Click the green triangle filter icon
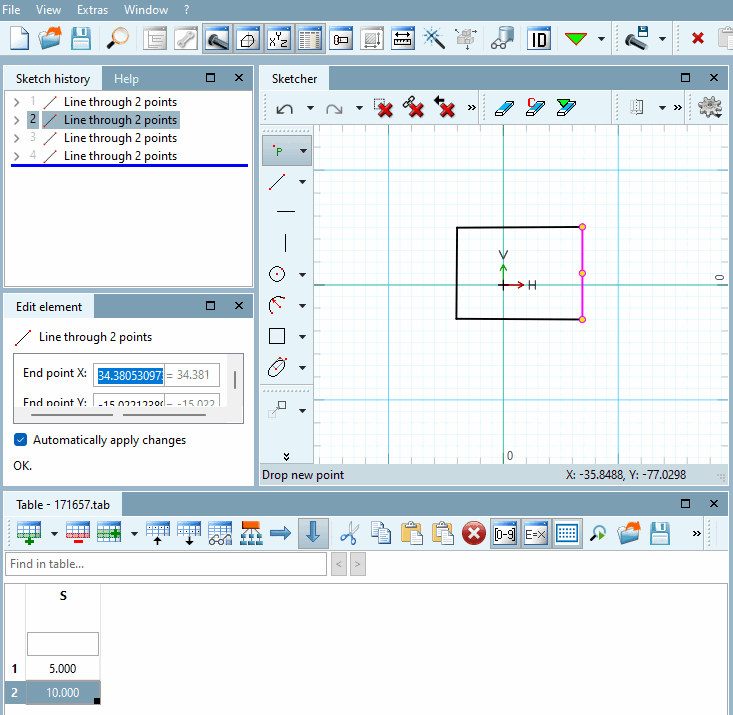 [575, 38]
